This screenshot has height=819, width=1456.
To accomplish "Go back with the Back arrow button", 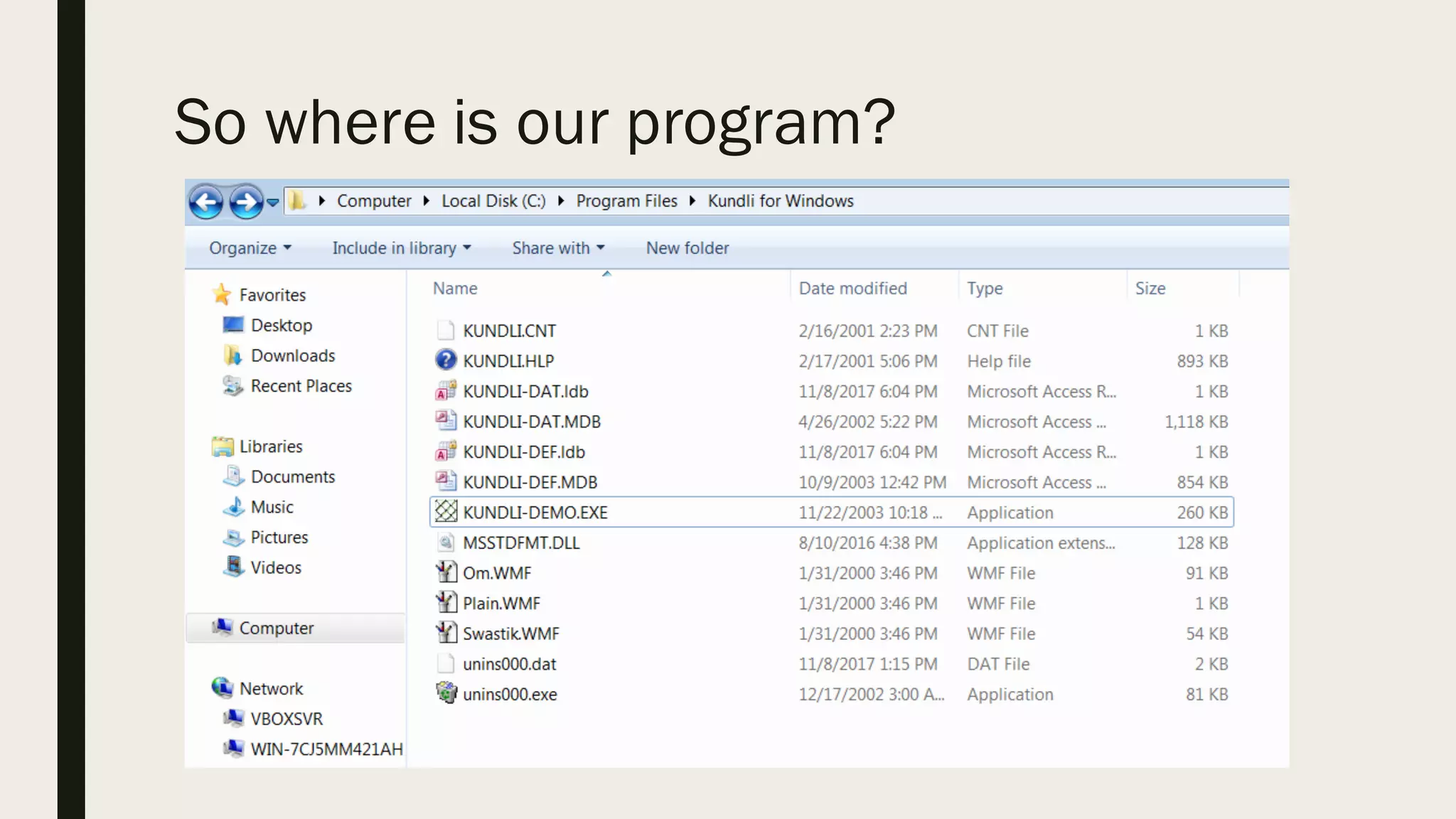I will point(206,203).
